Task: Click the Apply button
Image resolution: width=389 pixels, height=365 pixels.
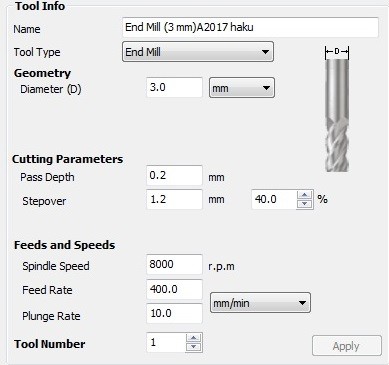Action: point(347,346)
